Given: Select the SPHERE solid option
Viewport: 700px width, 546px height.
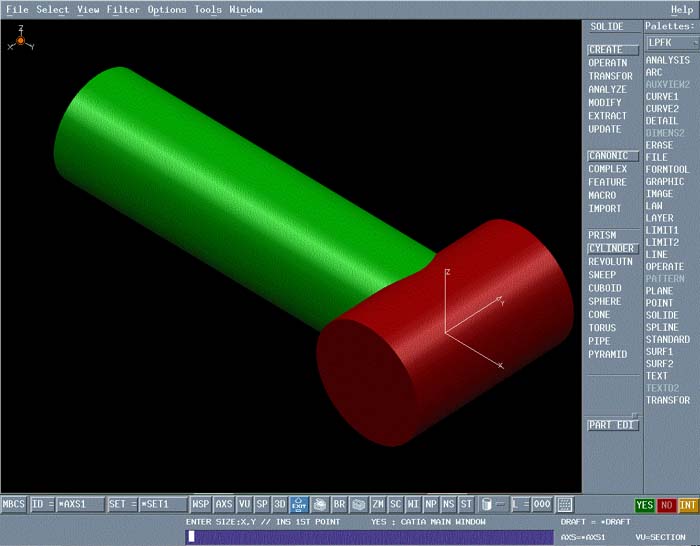Looking at the screenshot, I should [x=605, y=301].
